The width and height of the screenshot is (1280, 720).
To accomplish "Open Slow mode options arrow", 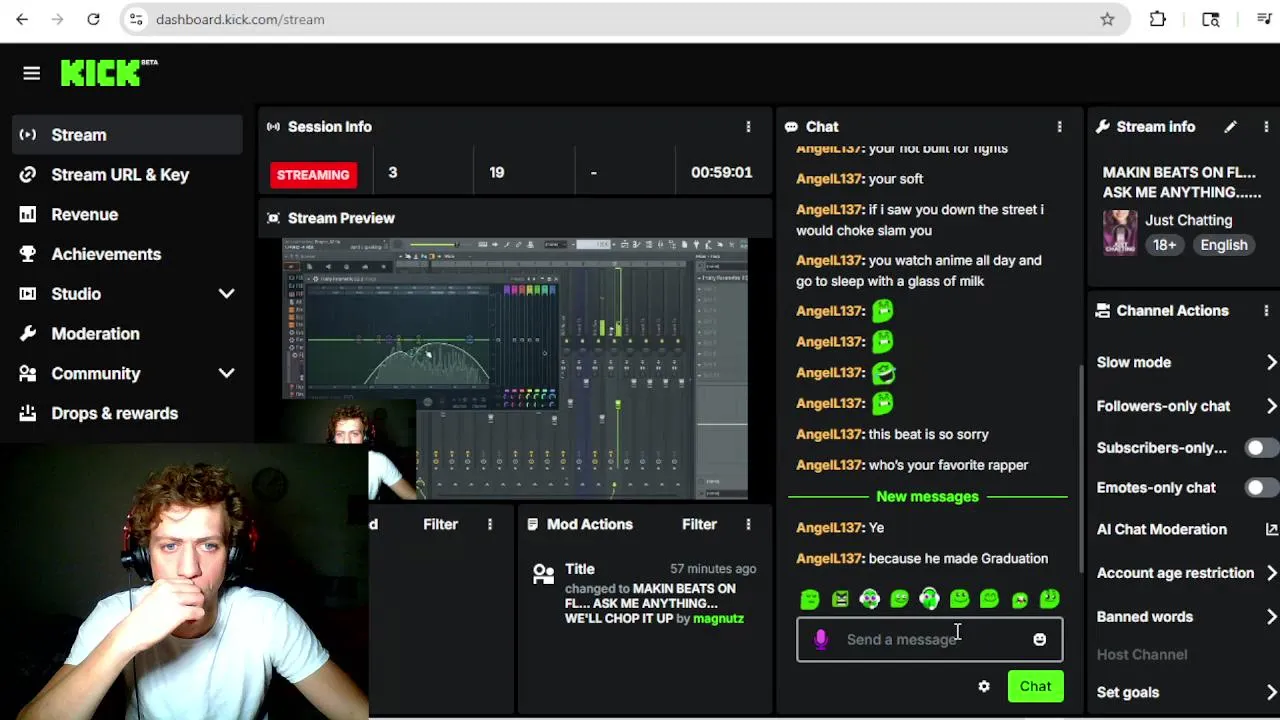I will click(x=1271, y=362).
